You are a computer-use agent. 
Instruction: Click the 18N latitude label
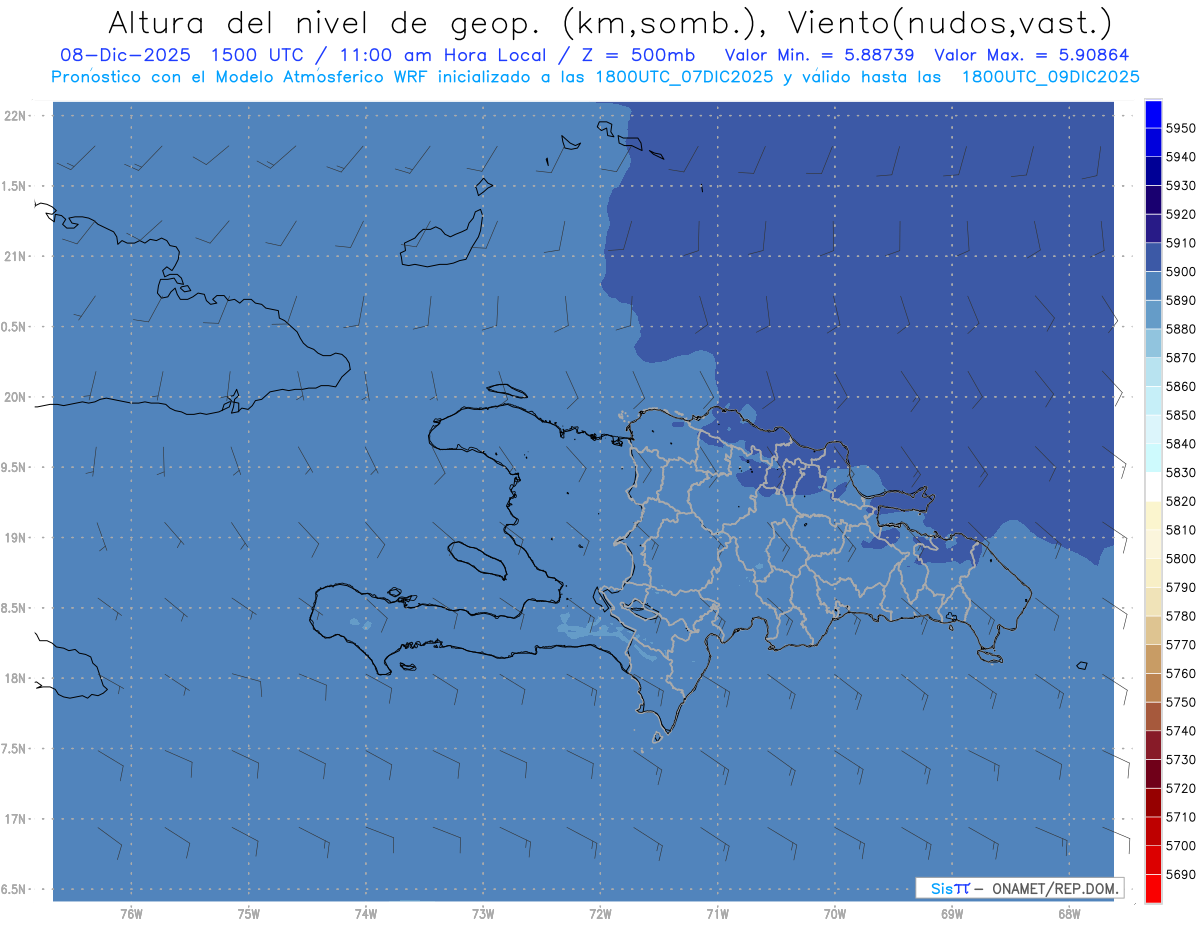(x=16, y=679)
